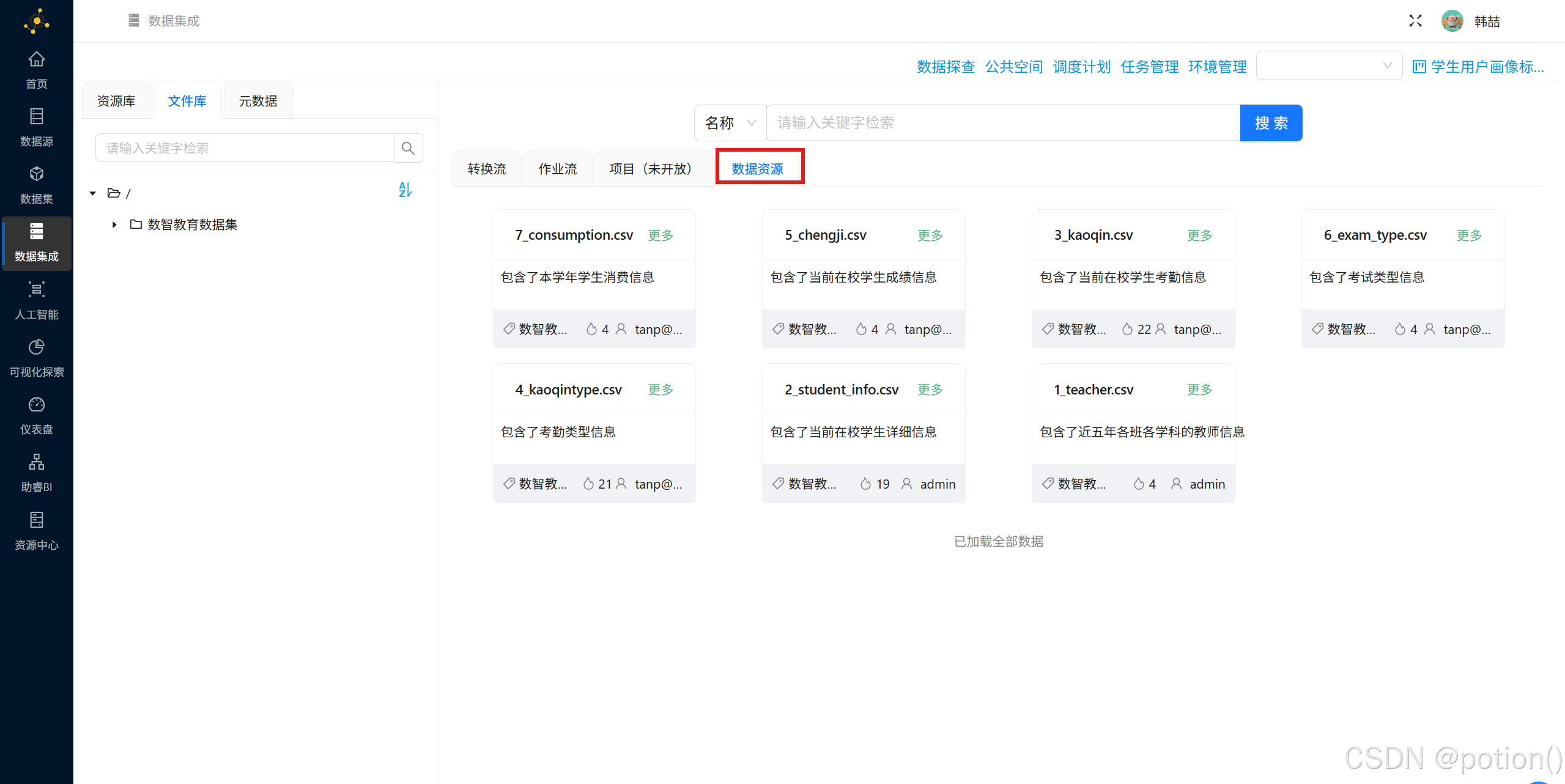The width and height of the screenshot is (1565, 784).
Task: Click the flame icon on 3_kaoqin.csv card
Action: pyautogui.click(x=1127, y=329)
